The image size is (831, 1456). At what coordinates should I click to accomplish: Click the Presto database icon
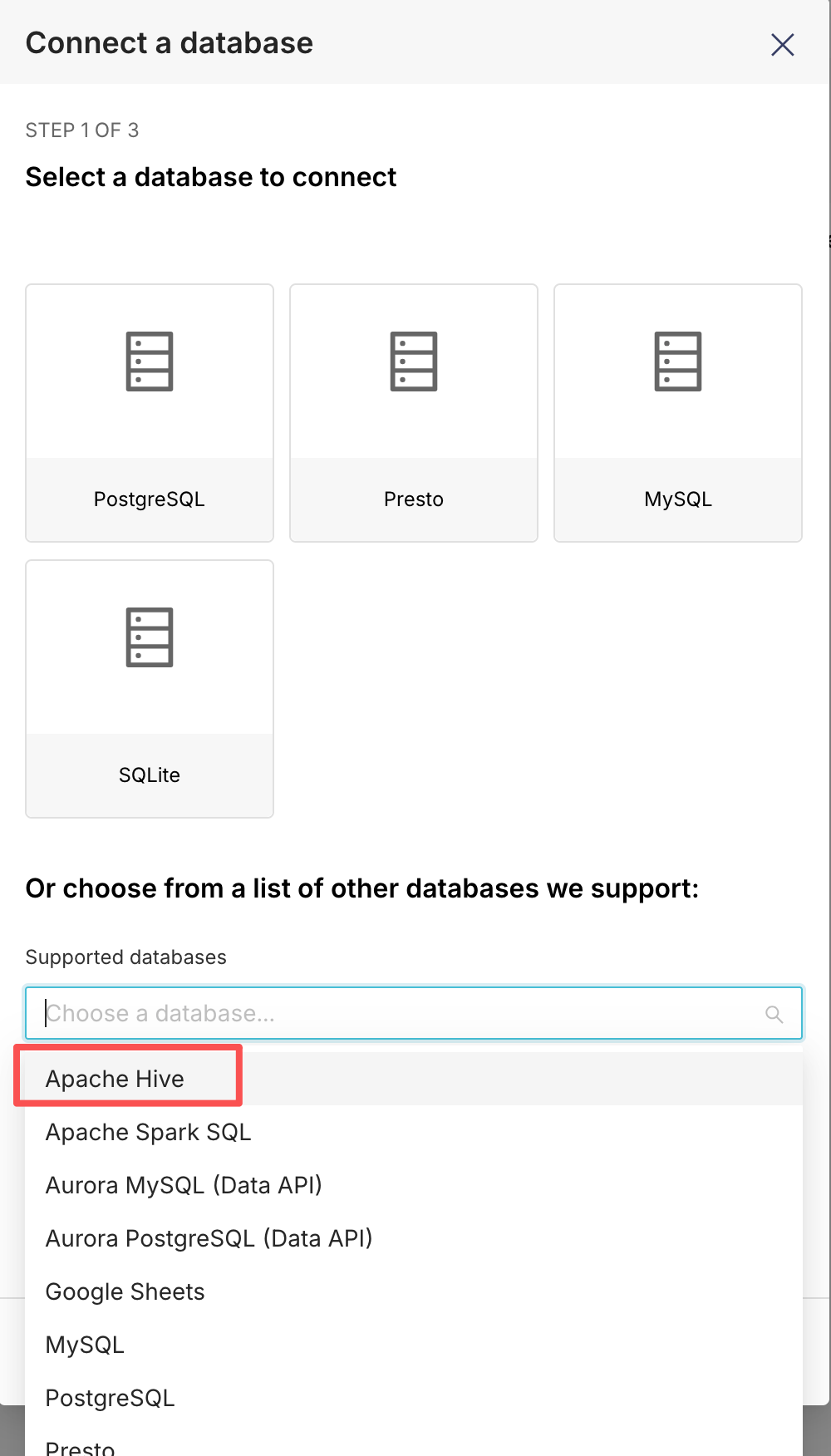(414, 362)
